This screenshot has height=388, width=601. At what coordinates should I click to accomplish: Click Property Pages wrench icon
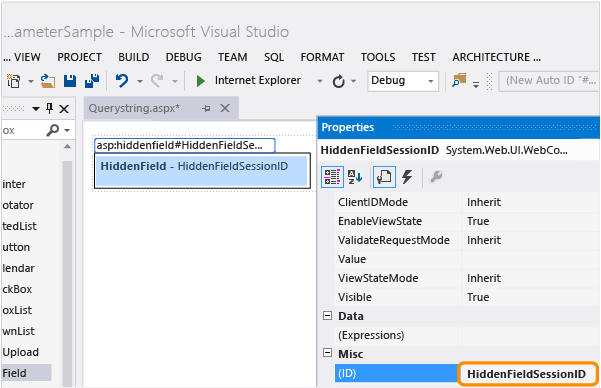[436, 177]
